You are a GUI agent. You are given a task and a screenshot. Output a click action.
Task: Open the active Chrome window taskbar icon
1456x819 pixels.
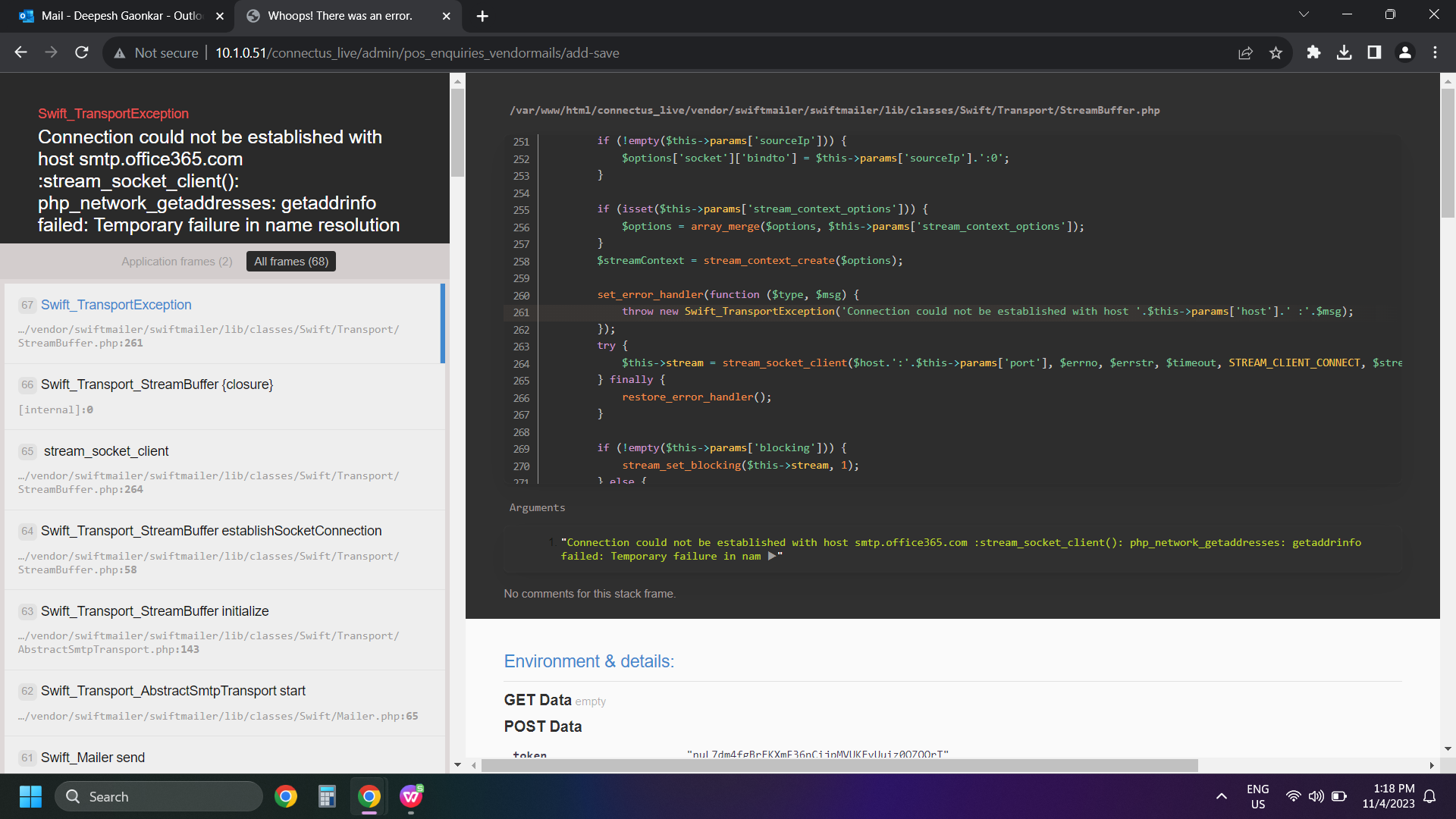point(369,796)
